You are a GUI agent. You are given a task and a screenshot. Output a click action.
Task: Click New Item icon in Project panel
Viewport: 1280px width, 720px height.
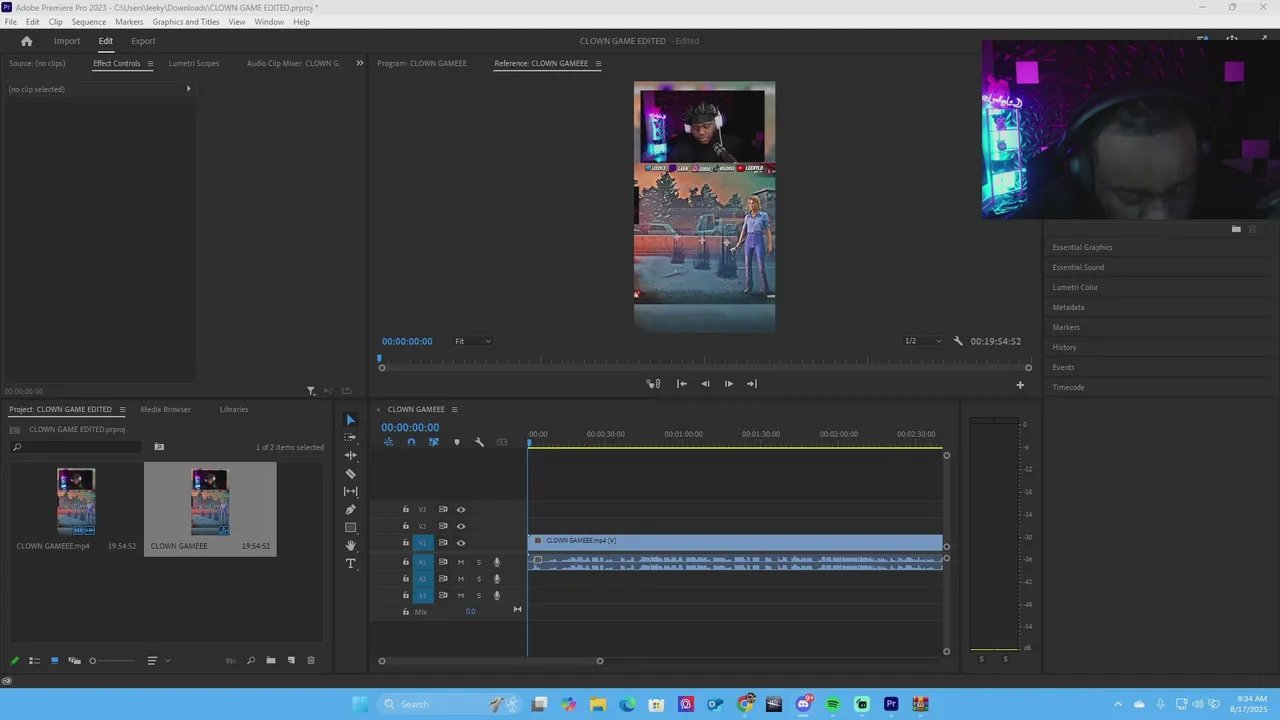point(291,660)
